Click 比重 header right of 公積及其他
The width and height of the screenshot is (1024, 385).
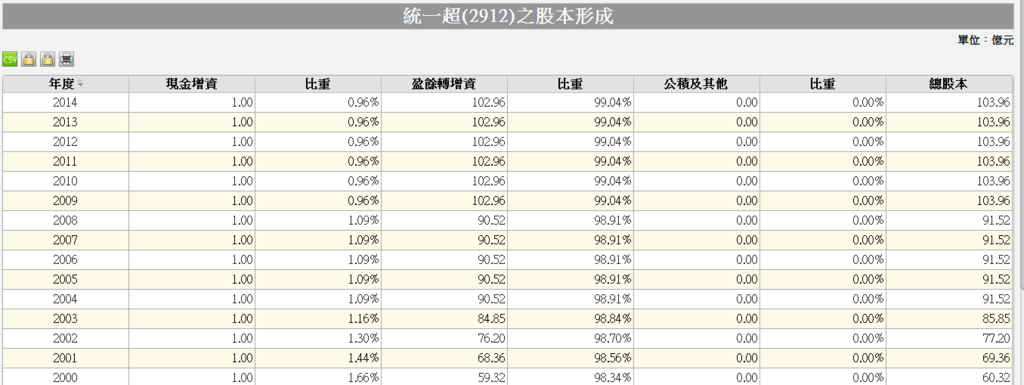click(823, 84)
